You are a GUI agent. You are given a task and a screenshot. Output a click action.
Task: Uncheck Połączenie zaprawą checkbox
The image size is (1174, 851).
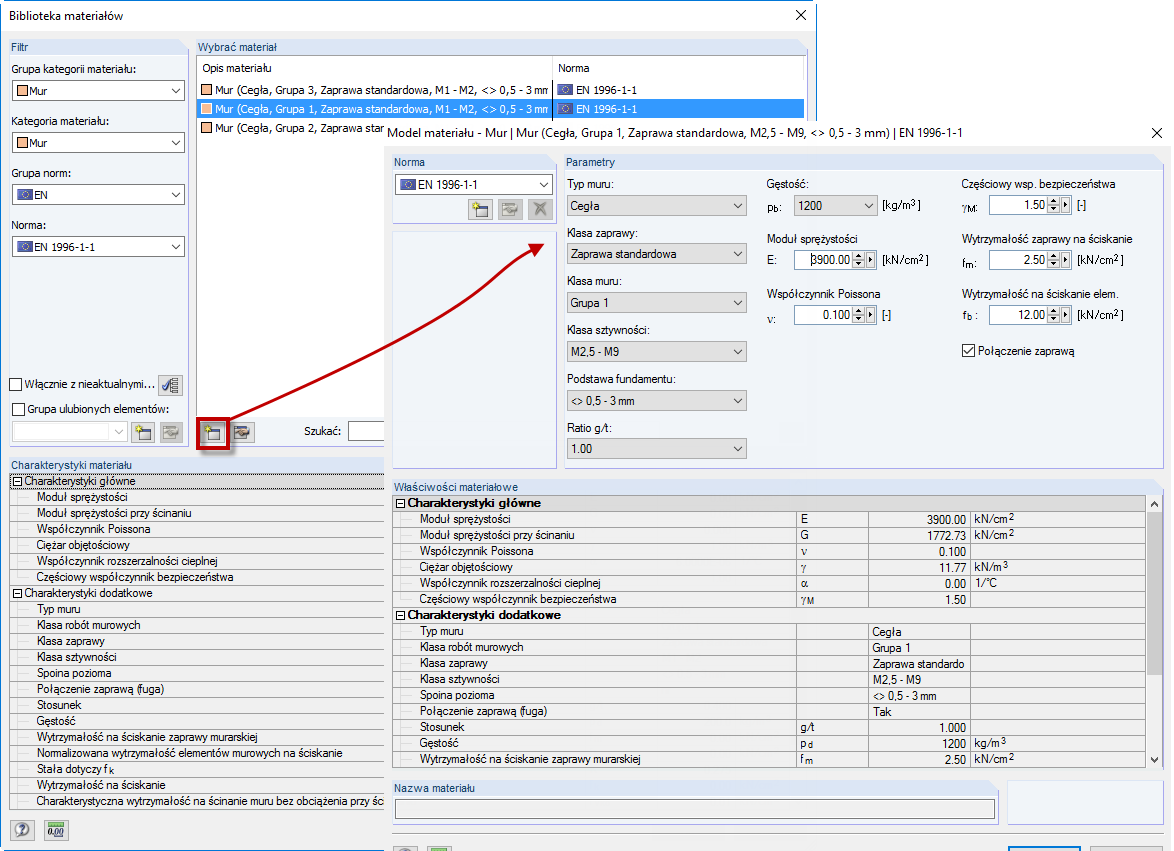968,350
